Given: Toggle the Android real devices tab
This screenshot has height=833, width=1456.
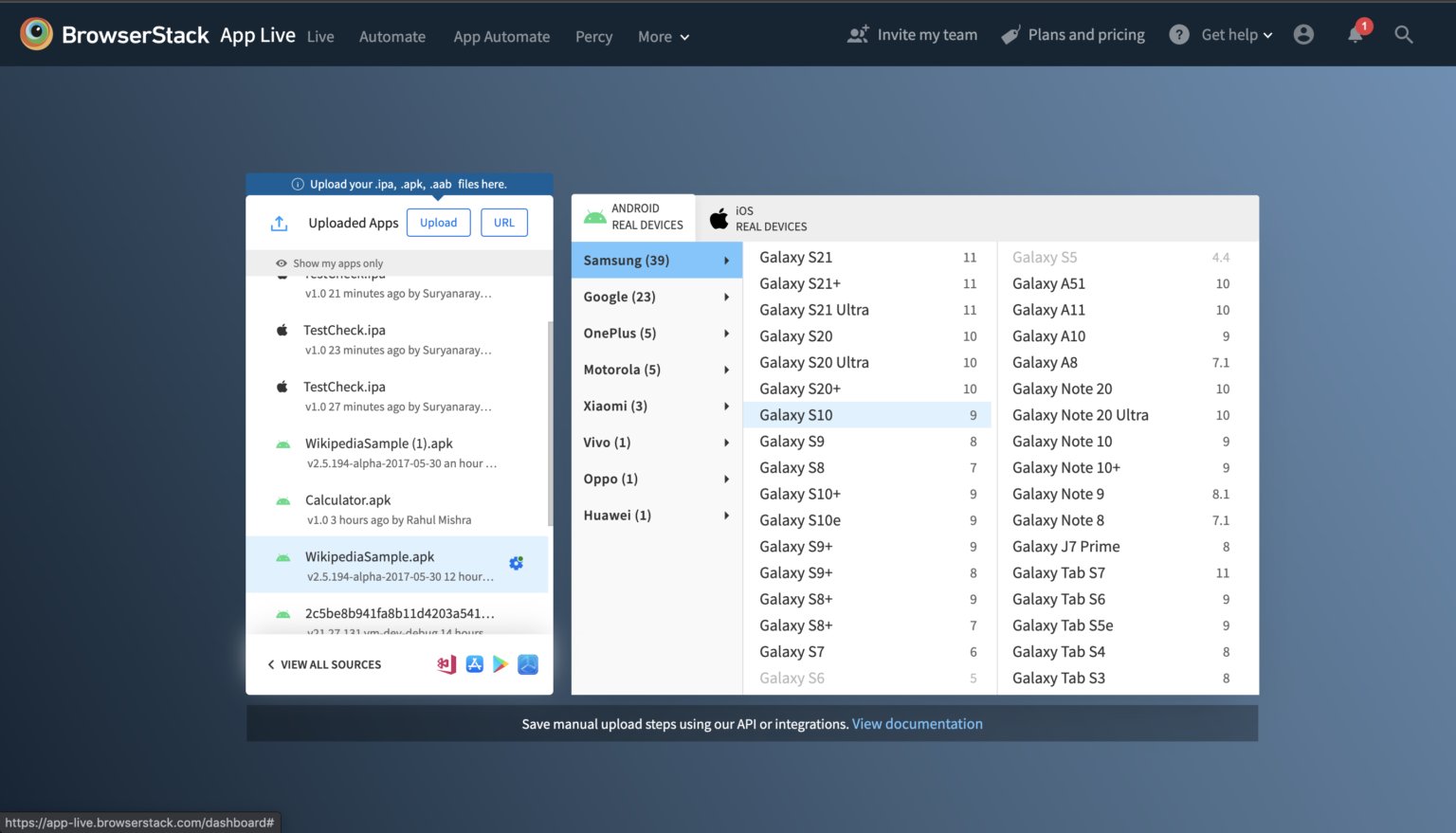Looking at the screenshot, I should tap(632, 217).
